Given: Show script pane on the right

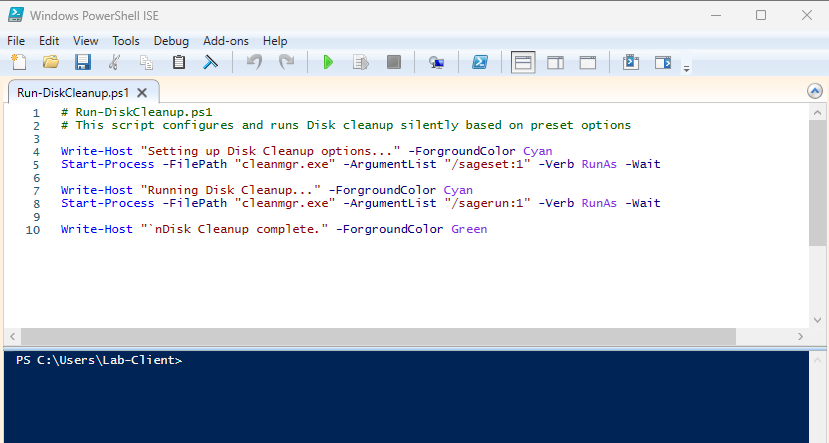Looking at the screenshot, I should (x=555, y=62).
